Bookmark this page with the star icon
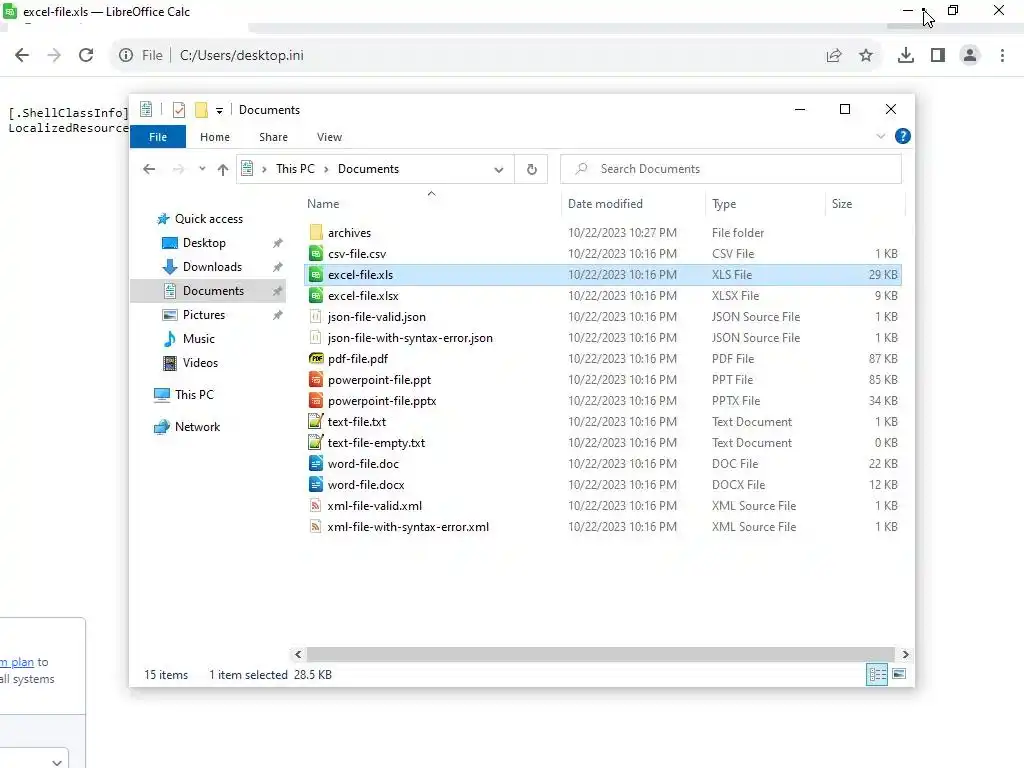Image resolution: width=1024 pixels, height=768 pixels. coord(866,56)
